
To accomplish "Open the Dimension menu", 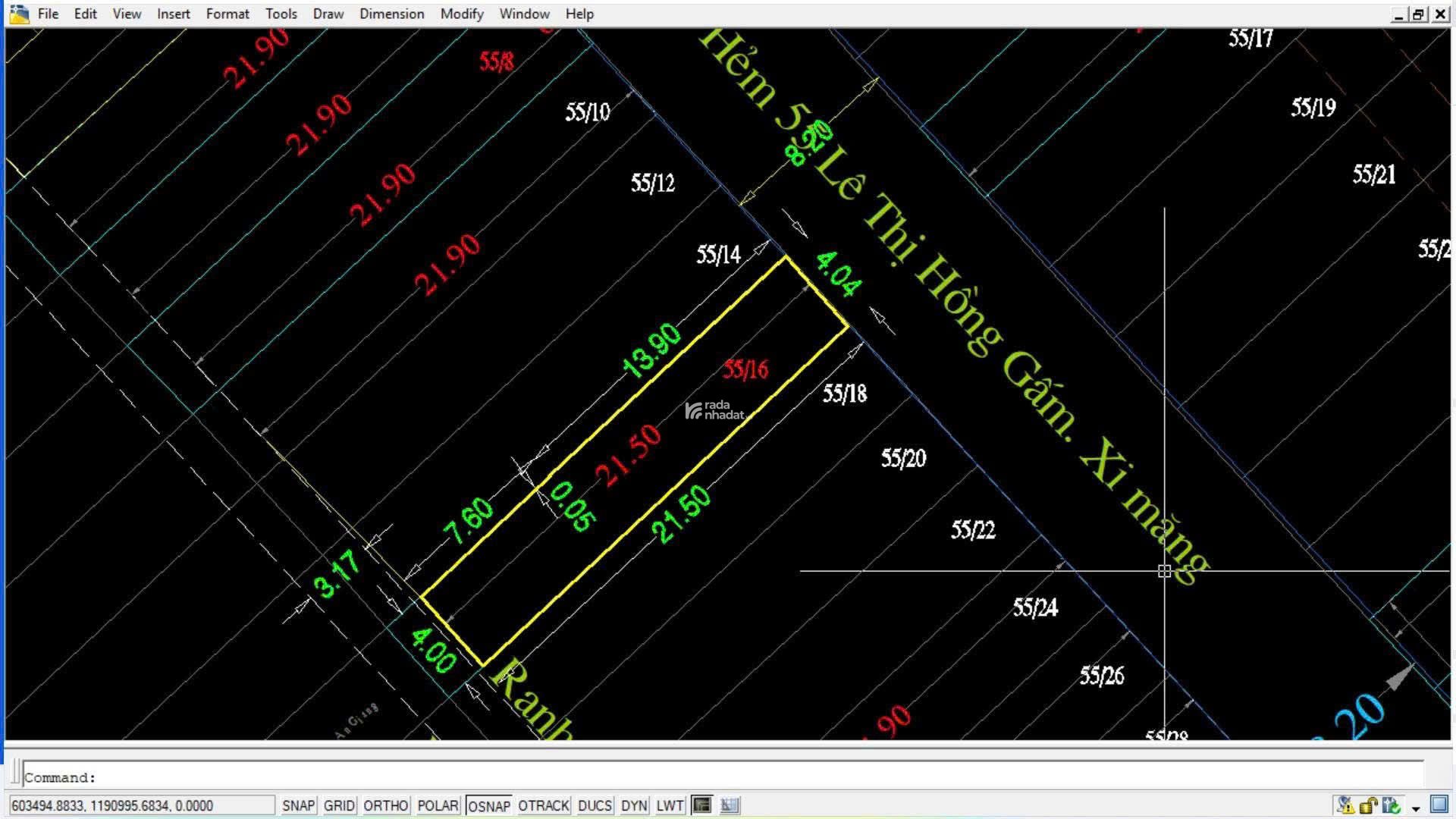I will pyautogui.click(x=391, y=13).
